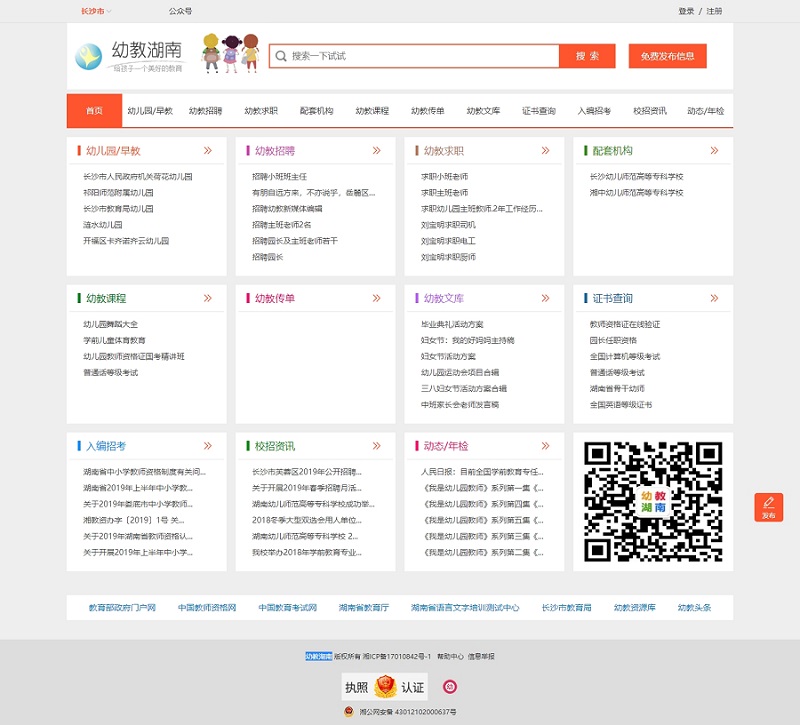Open the 中国教育考试网 footer link
800x725 pixels.
tap(288, 607)
